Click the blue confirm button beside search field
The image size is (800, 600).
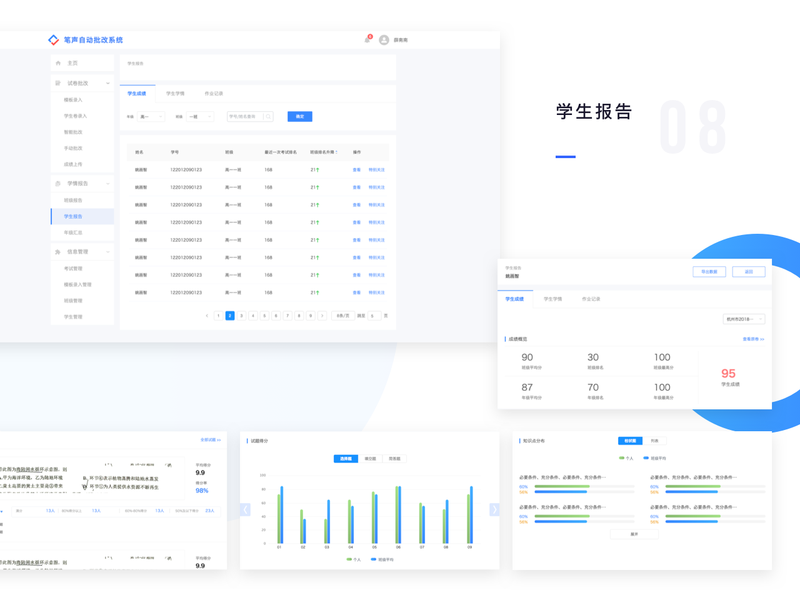pyautogui.click(x=300, y=117)
